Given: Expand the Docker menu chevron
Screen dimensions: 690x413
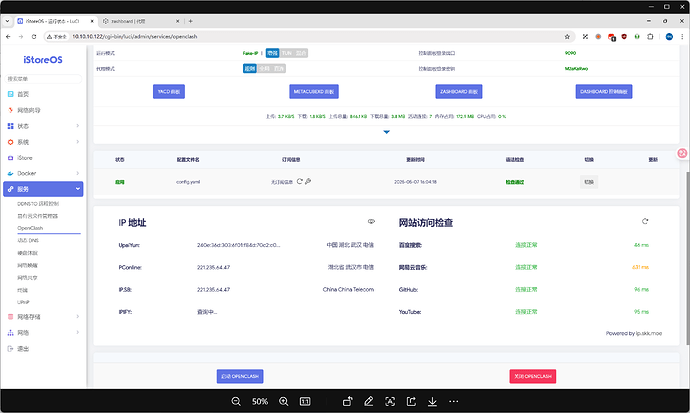Looking at the screenshot, I should tap(77, 173).
